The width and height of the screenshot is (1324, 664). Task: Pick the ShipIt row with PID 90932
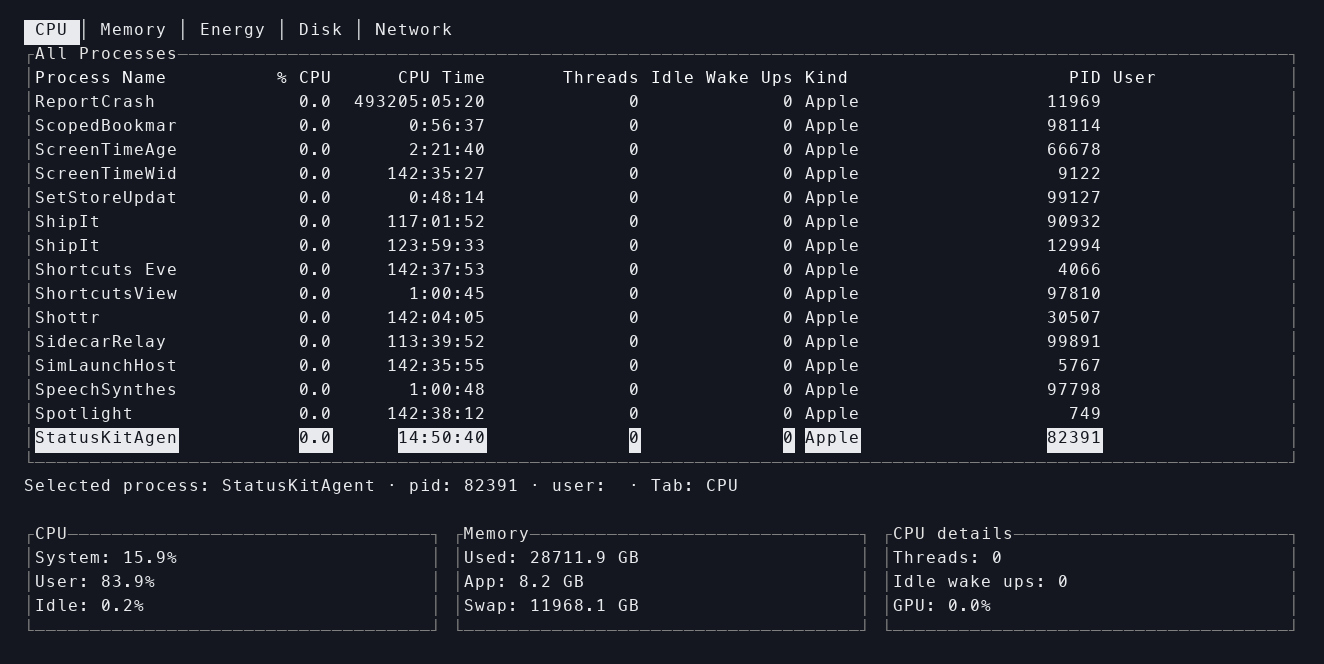tap(68, 222)
